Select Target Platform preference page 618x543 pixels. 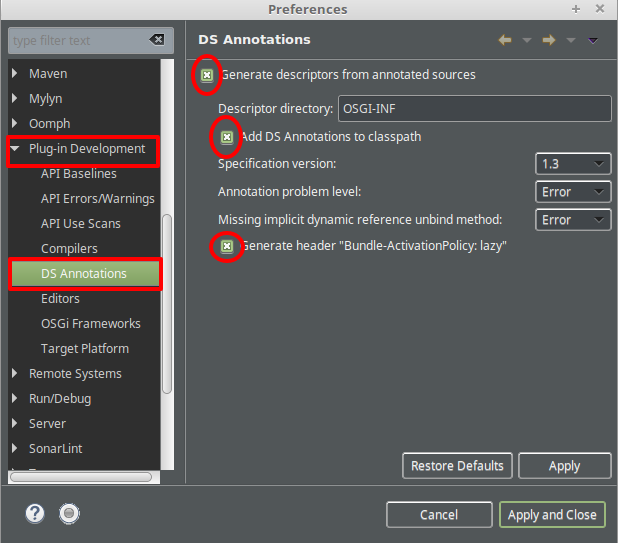tap(85, 349)
